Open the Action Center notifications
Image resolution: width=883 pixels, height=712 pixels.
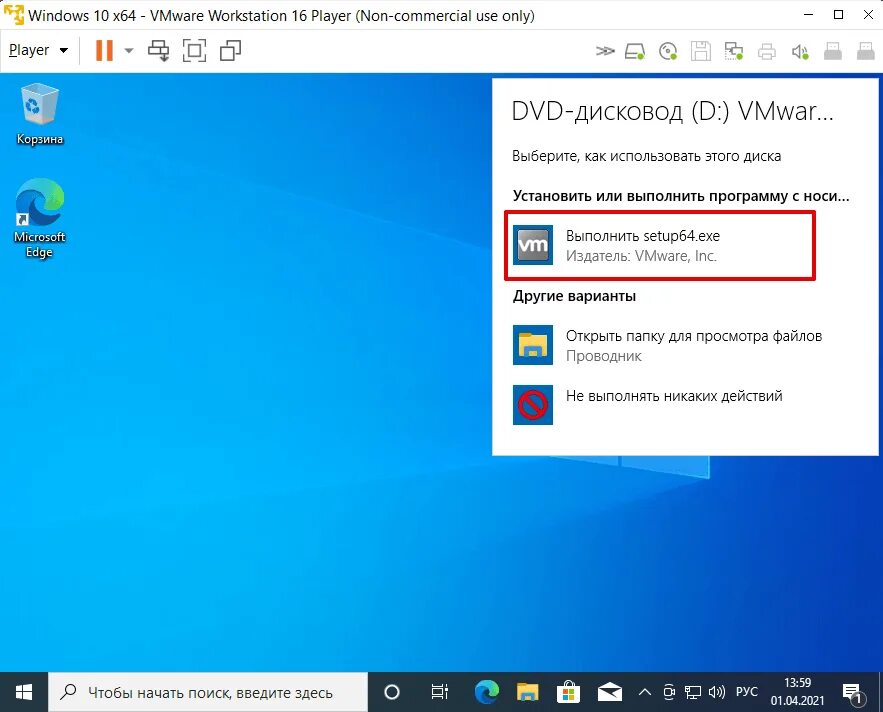853,692
